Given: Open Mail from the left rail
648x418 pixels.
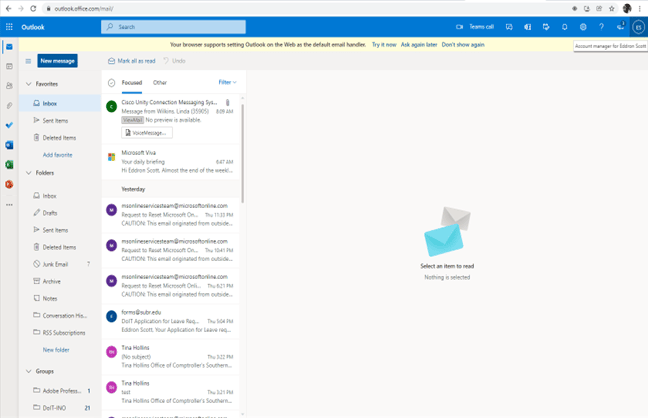Looking at the screenshot, I should tap(9, 47).
